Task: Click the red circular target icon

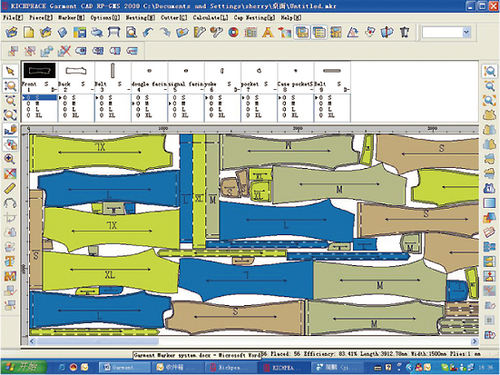Action: coord(234,32)
